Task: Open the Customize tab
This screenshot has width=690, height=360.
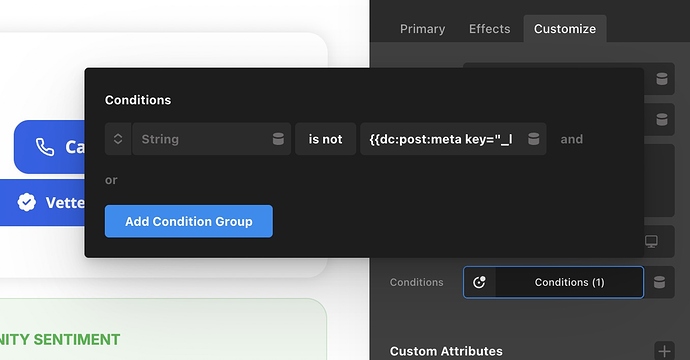Action: pos(565,29)
